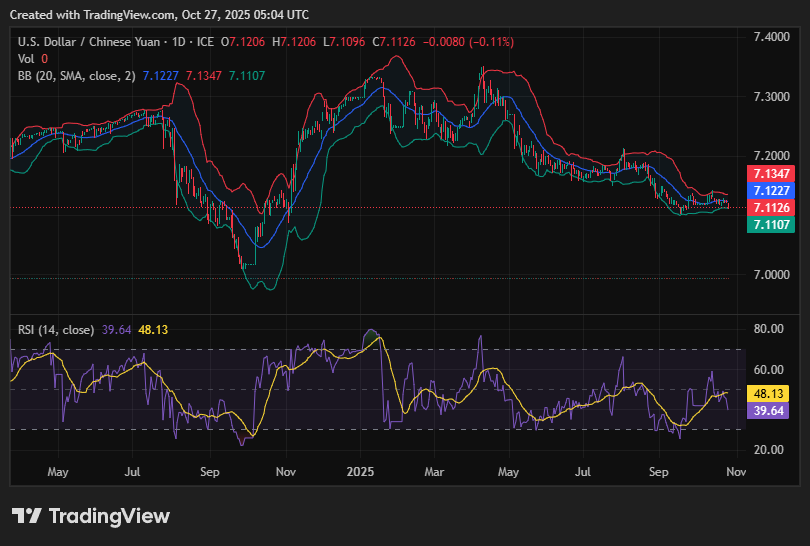The width and height of the screenshot is (810, 546).
Task: Click the 2025 label on time axis
Action: pos(360,469)
